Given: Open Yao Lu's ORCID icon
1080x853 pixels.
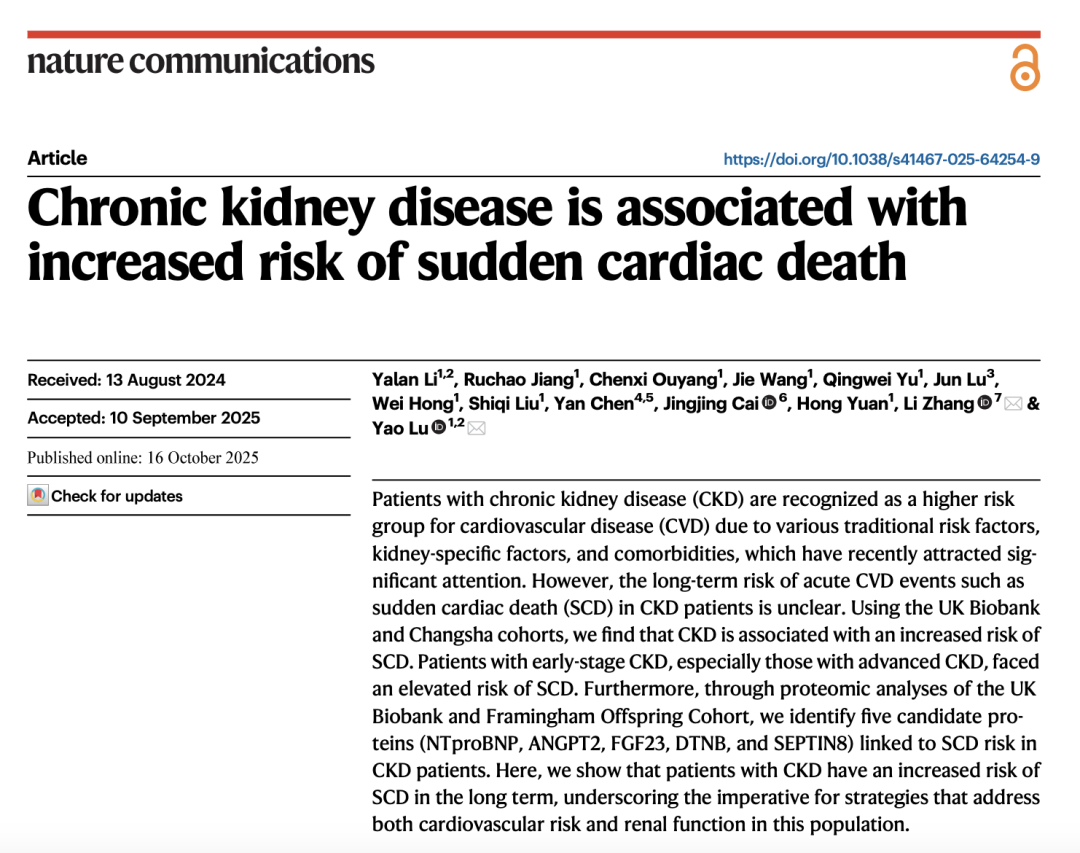Looking at the screenshot, I should (x=438, y=428).
